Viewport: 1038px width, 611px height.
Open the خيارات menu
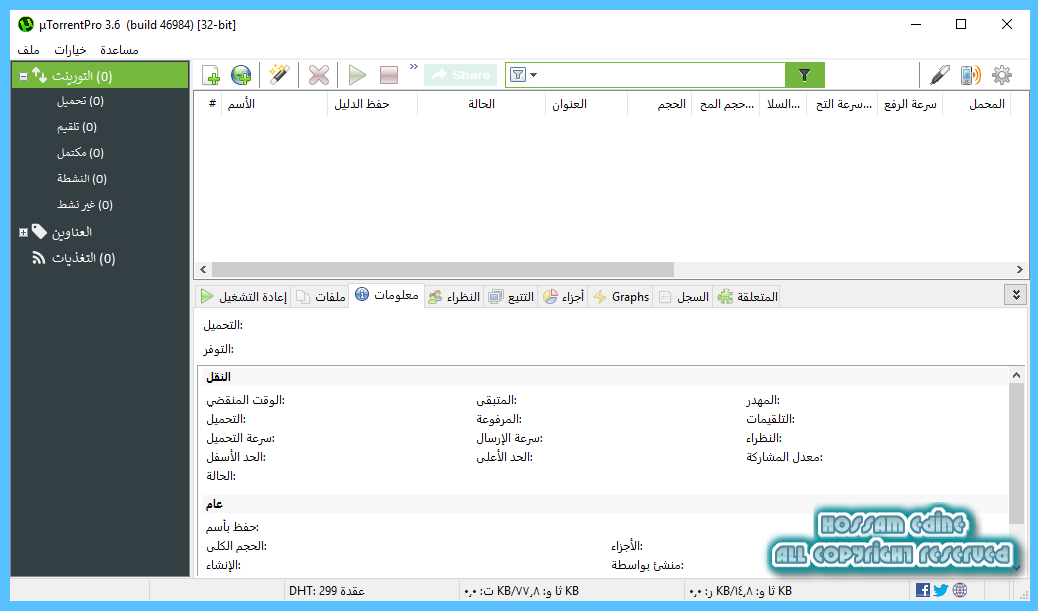click(70, 50)
